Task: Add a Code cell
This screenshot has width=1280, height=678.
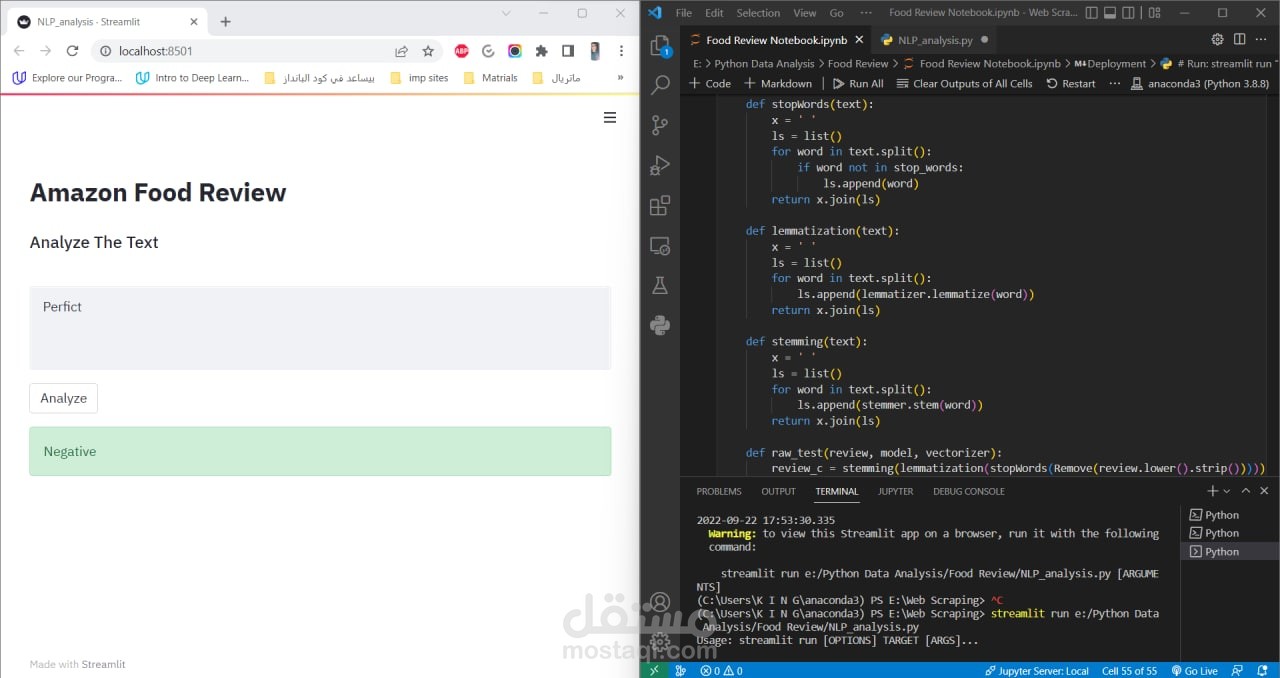Action: [710, 83]
